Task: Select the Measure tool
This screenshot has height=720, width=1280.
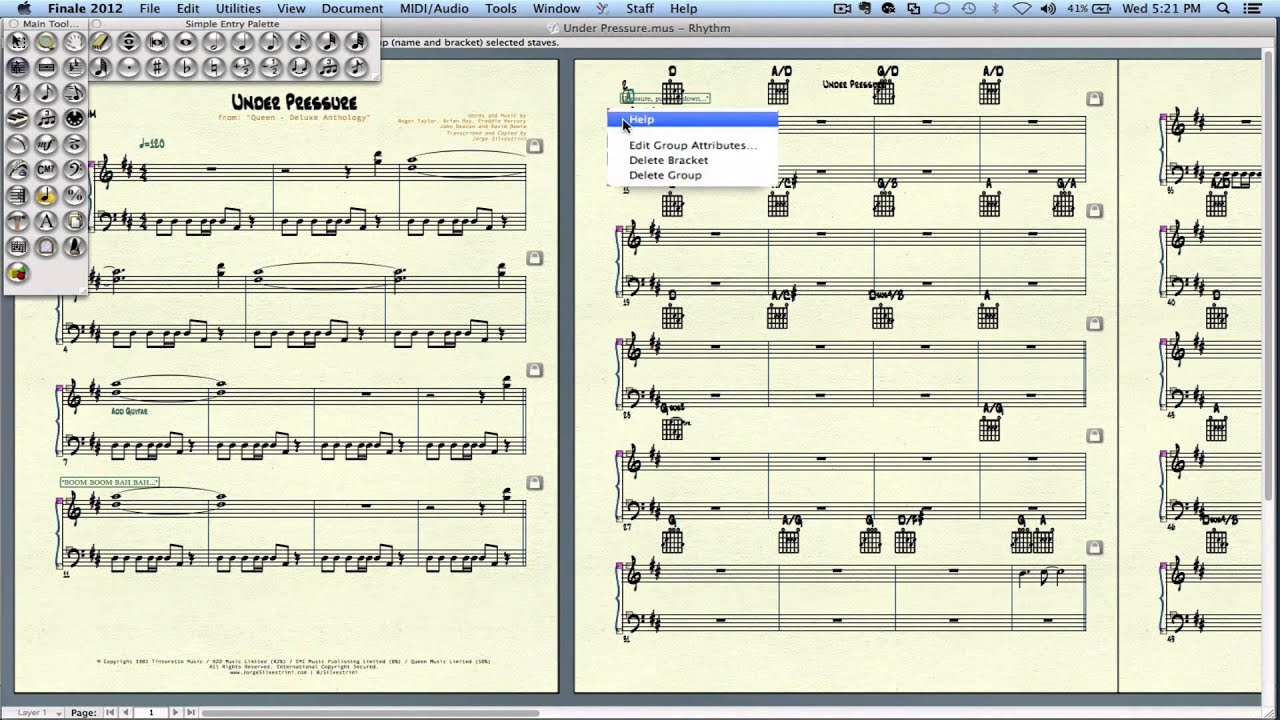Action: click(x=46, y=68)
